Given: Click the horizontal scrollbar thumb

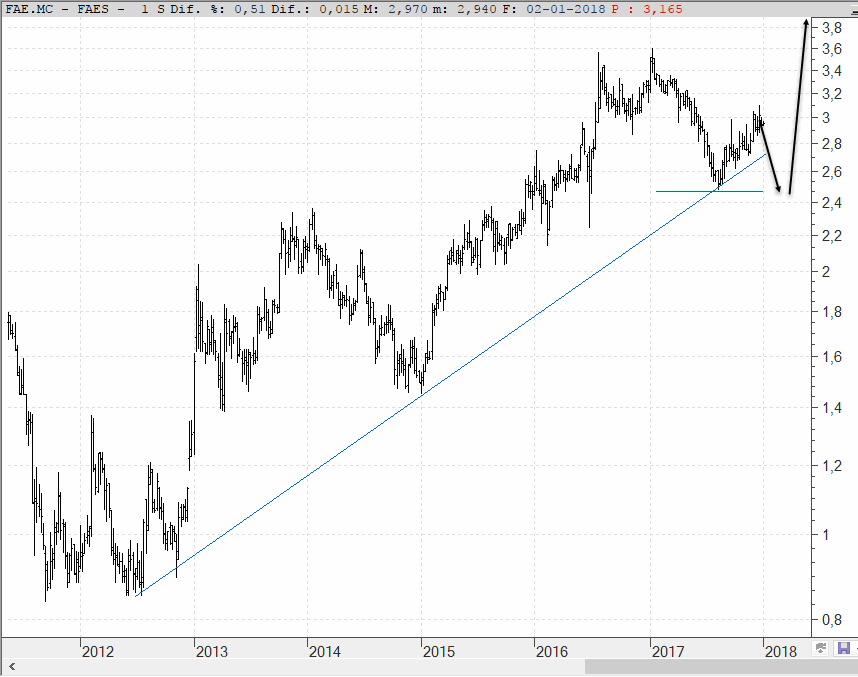Looking at the screenshot, I should pos(721,667).
